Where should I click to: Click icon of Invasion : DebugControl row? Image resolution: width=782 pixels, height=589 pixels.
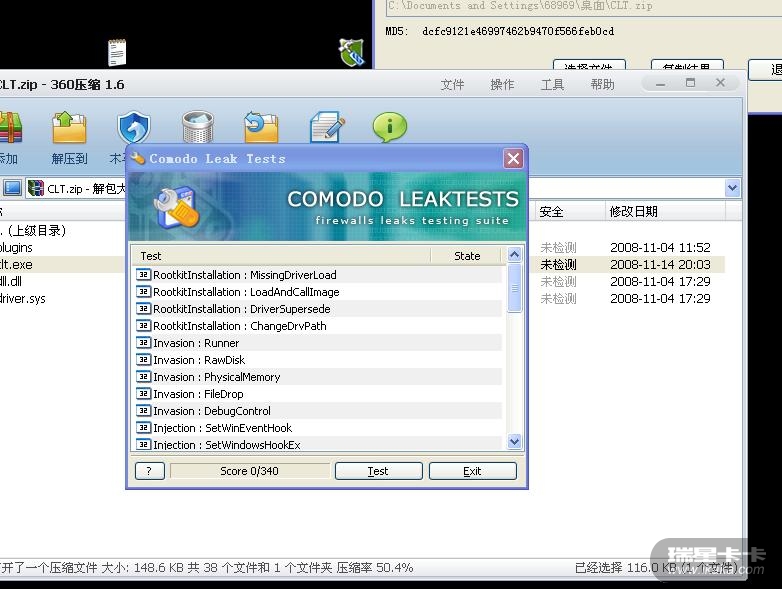click(143, 410)
